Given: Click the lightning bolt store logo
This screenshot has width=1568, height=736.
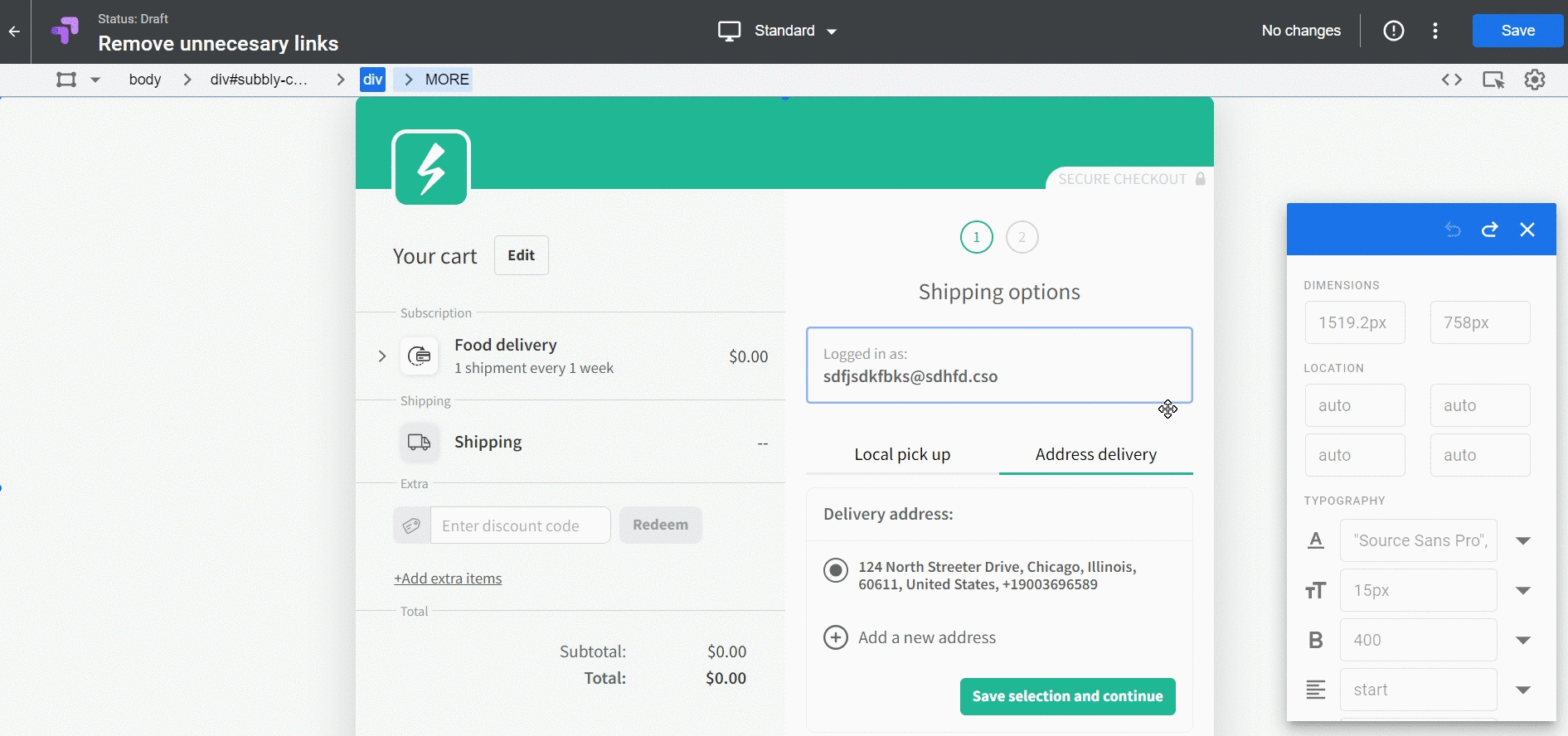Looking at the screenshot, I should click(431, 167).
